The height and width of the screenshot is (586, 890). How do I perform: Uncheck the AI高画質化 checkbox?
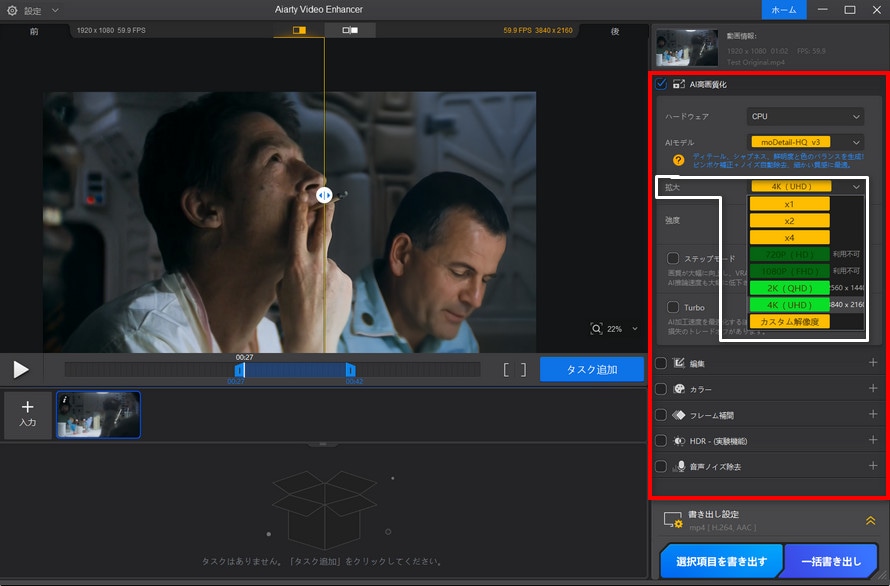[659, 85]
